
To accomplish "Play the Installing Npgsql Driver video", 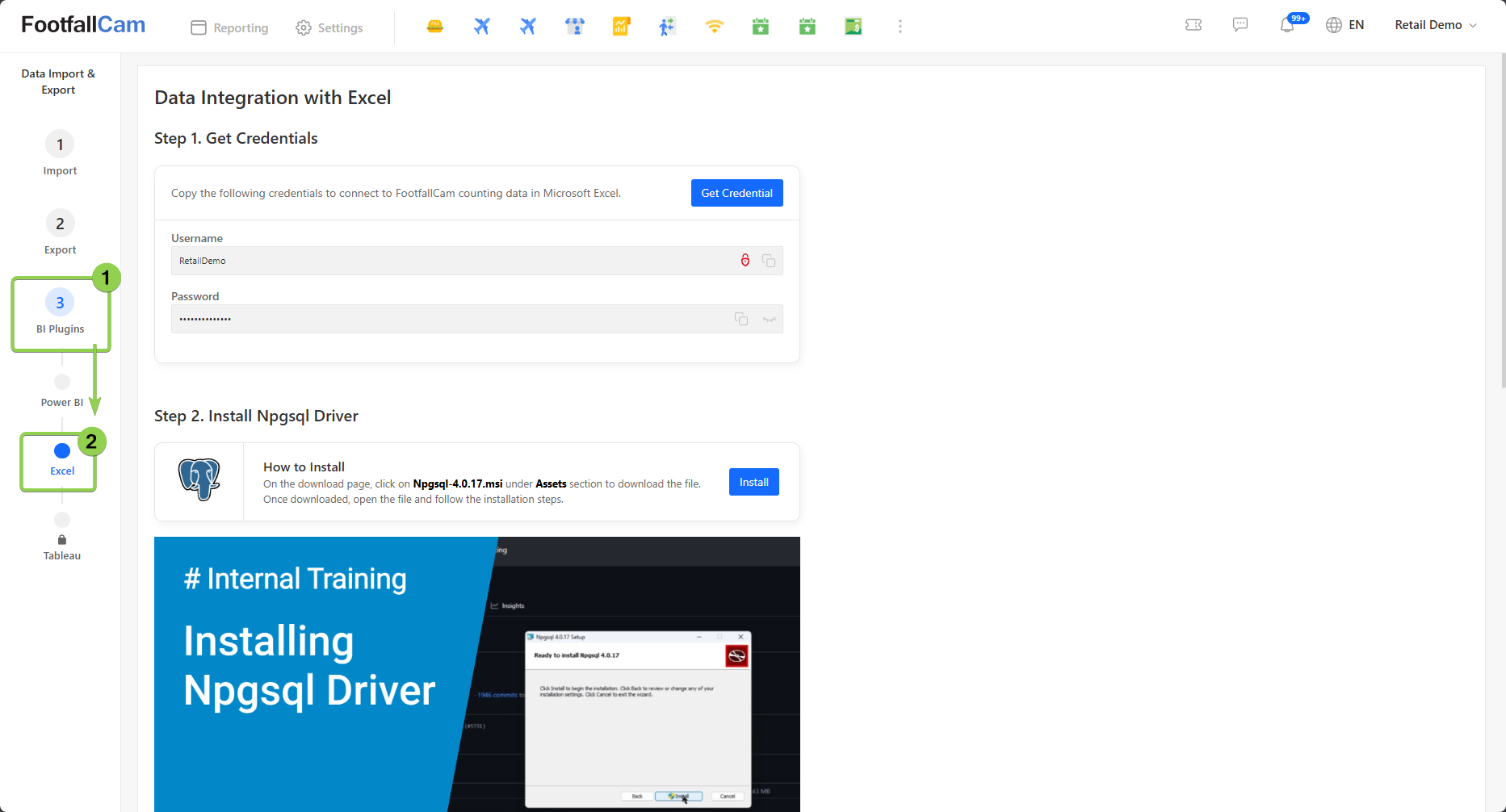I will click(x=477, y=674).
